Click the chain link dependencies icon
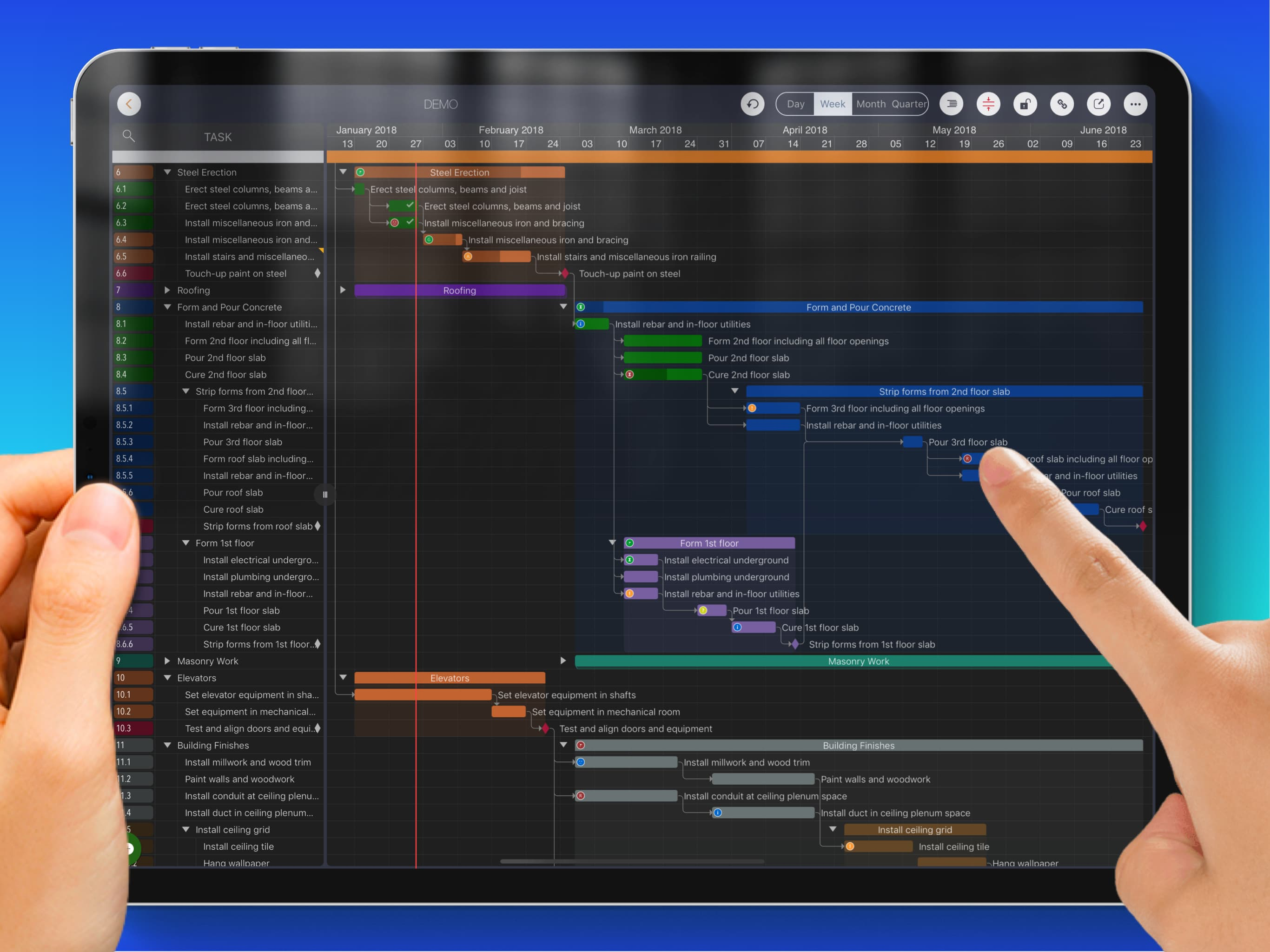Screen dimensions: 1270x952 click(x=1062, y=104)
